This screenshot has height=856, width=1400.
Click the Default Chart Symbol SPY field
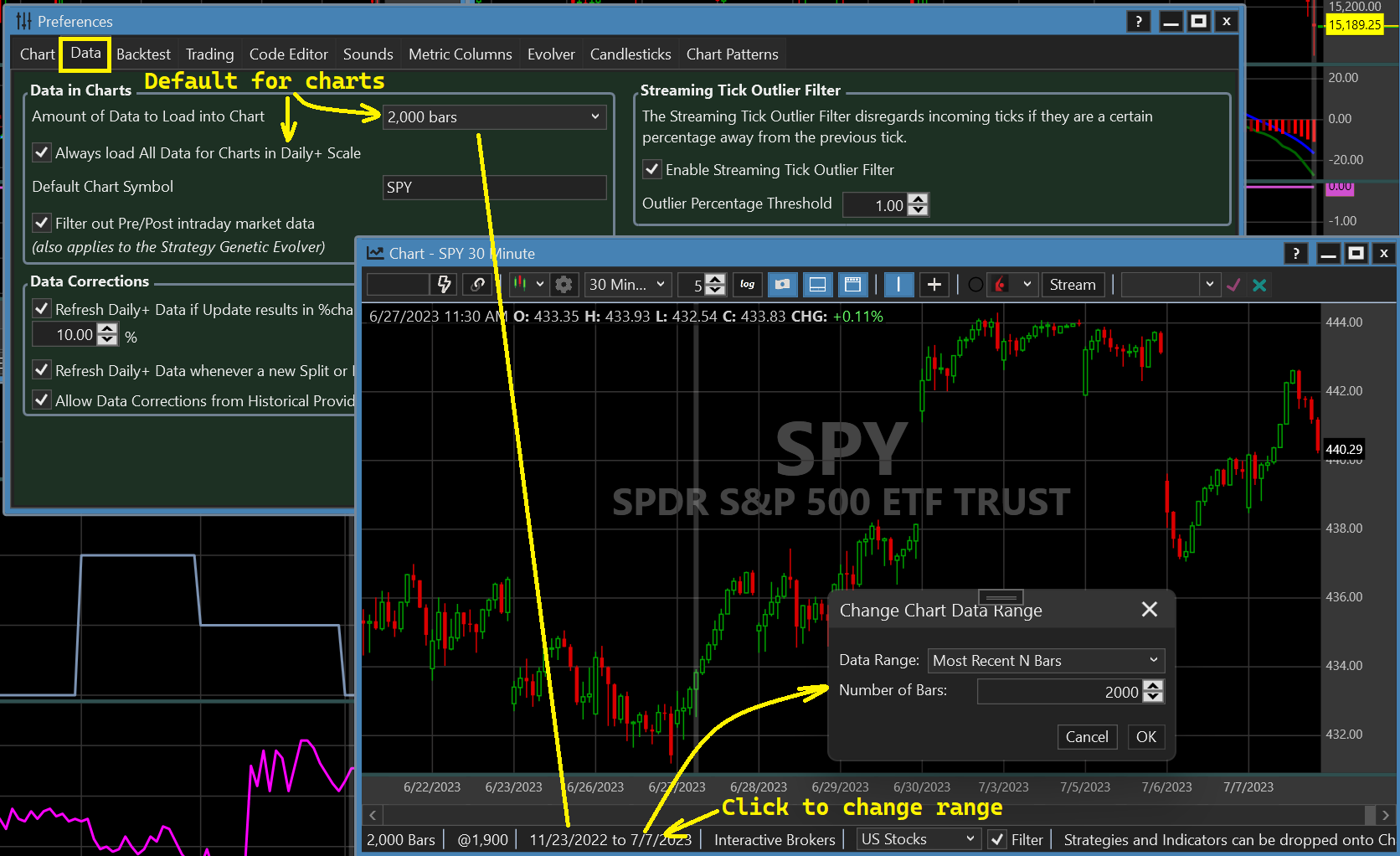click(494, 188)
